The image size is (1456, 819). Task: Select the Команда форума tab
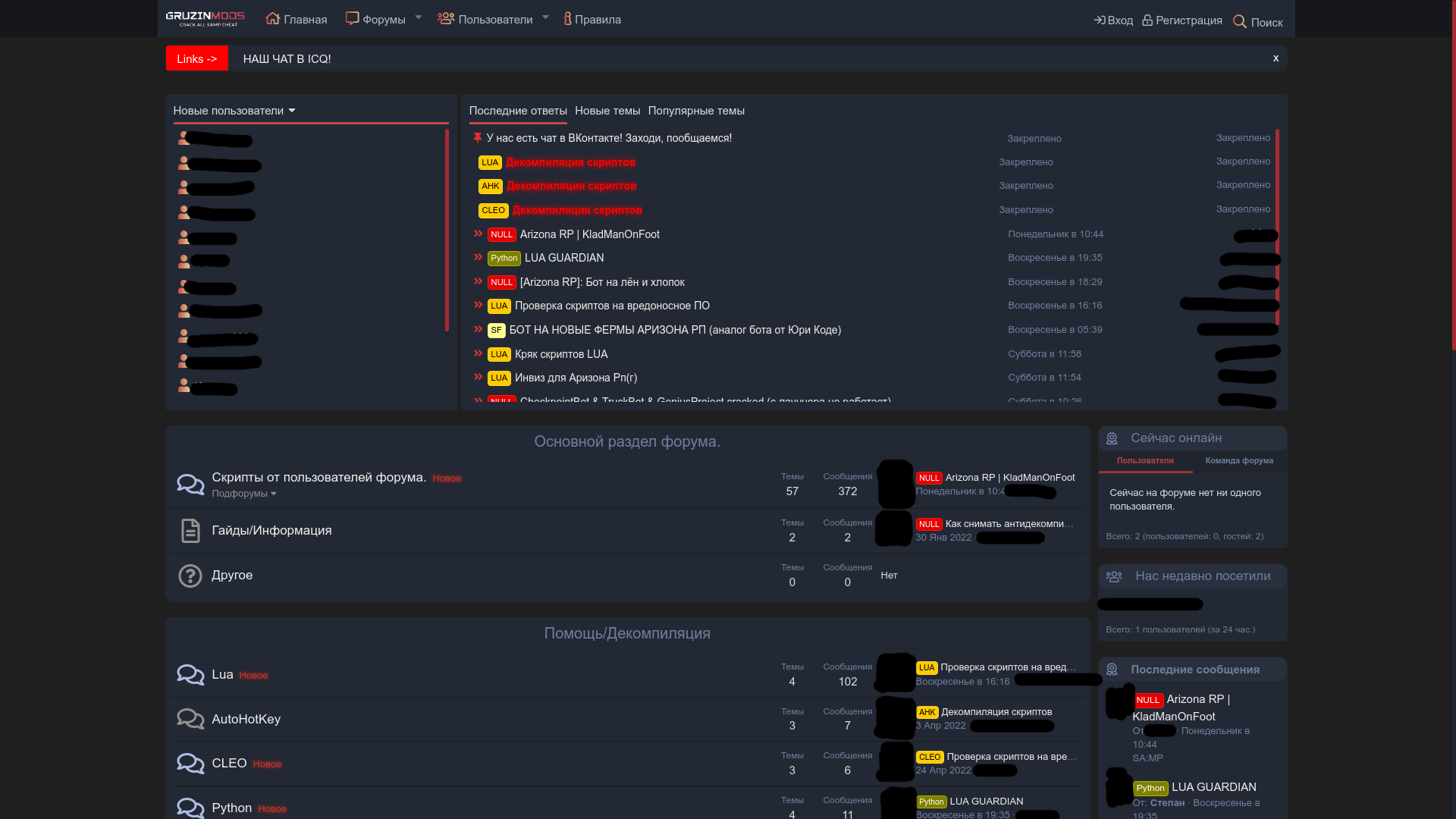pyautogui.click(x=1239, y=461)
